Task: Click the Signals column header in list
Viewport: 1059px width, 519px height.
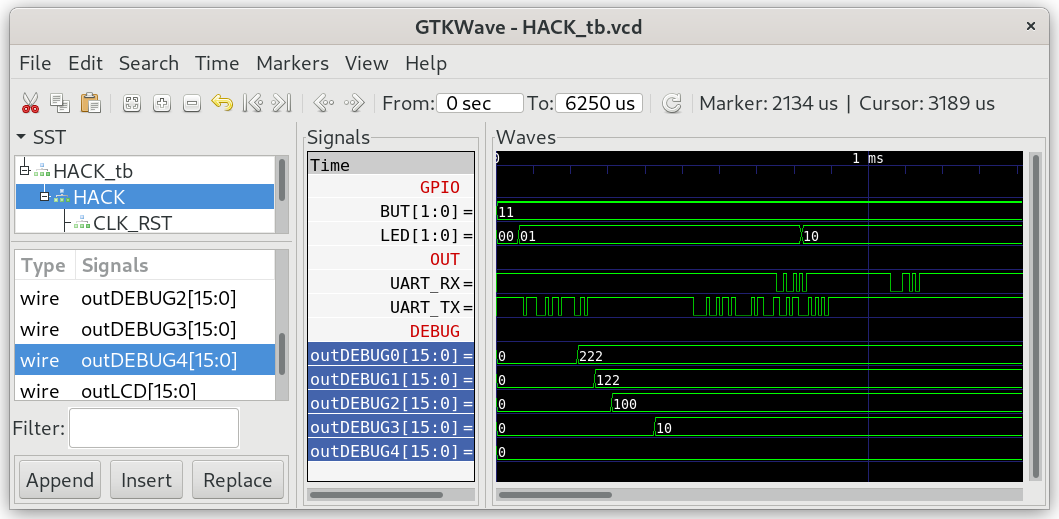Action: coord(175,266)
